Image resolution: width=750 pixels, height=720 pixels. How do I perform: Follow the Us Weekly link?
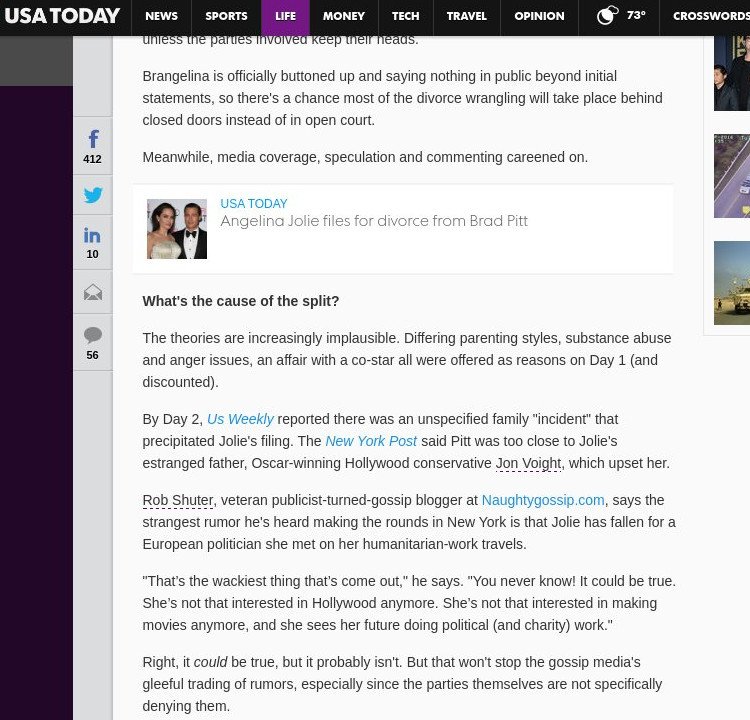pyautogui.click(x=240, y=419)
